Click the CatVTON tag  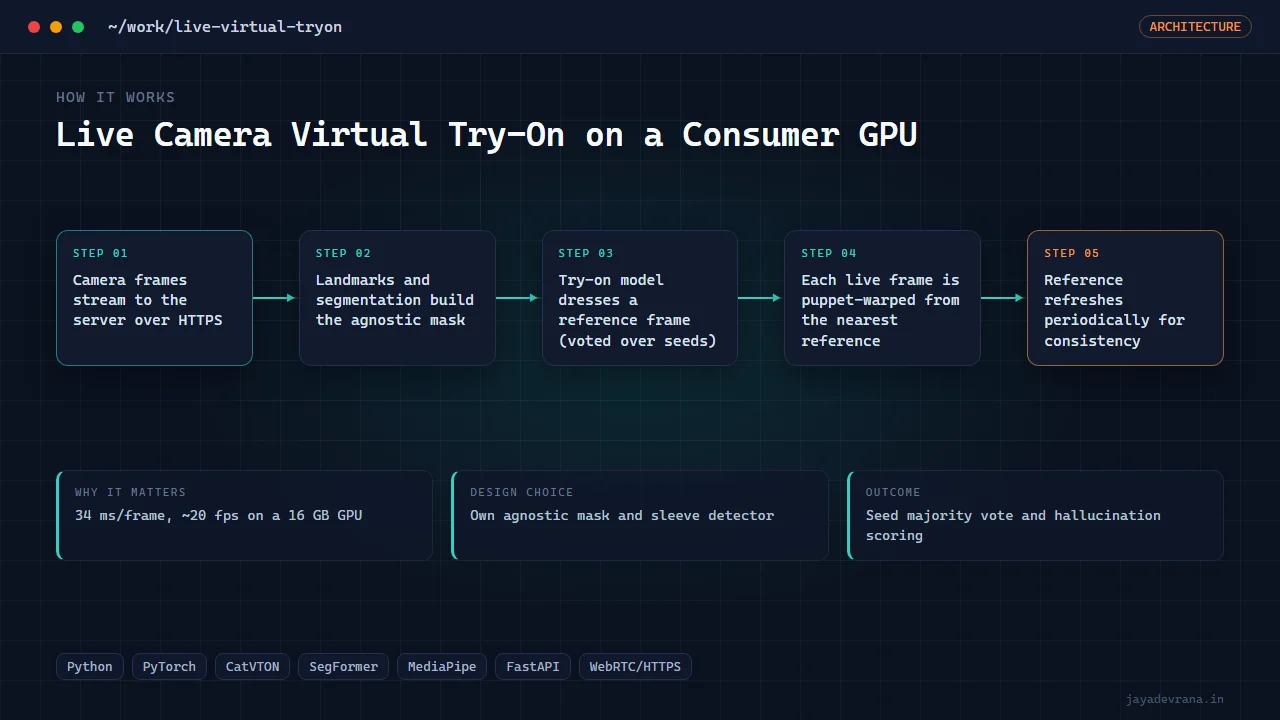click(253, 667)
